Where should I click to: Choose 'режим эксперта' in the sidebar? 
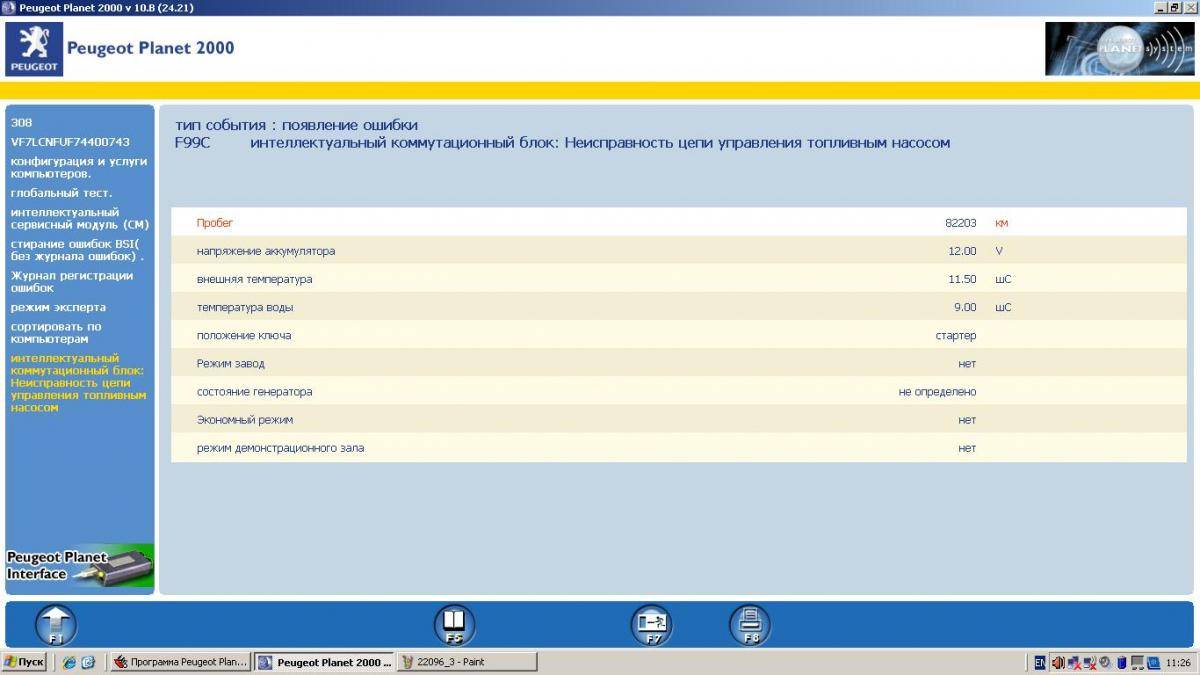click(x=58, y=307)
